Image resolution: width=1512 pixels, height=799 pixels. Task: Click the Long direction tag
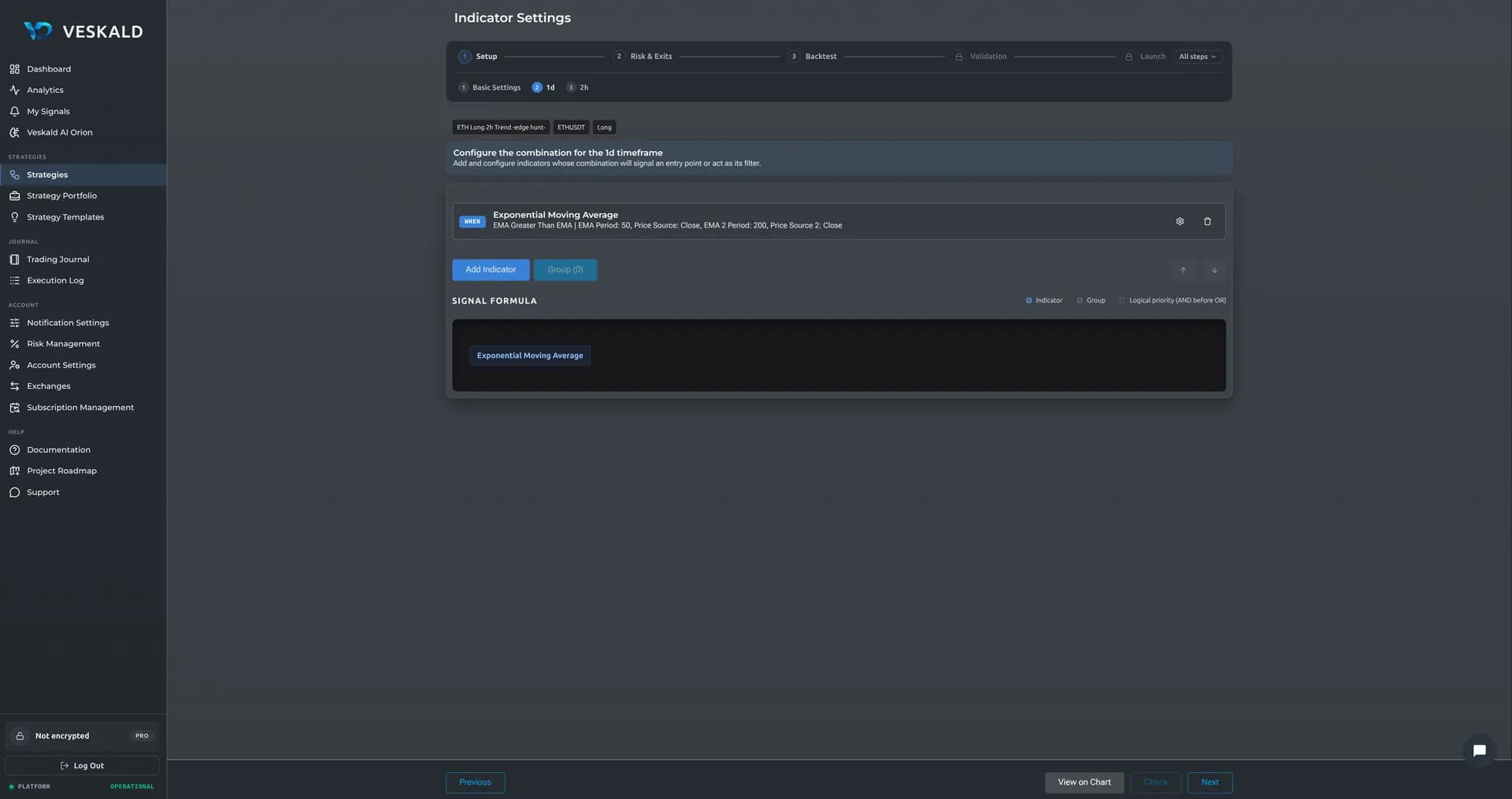pos(604,128)
